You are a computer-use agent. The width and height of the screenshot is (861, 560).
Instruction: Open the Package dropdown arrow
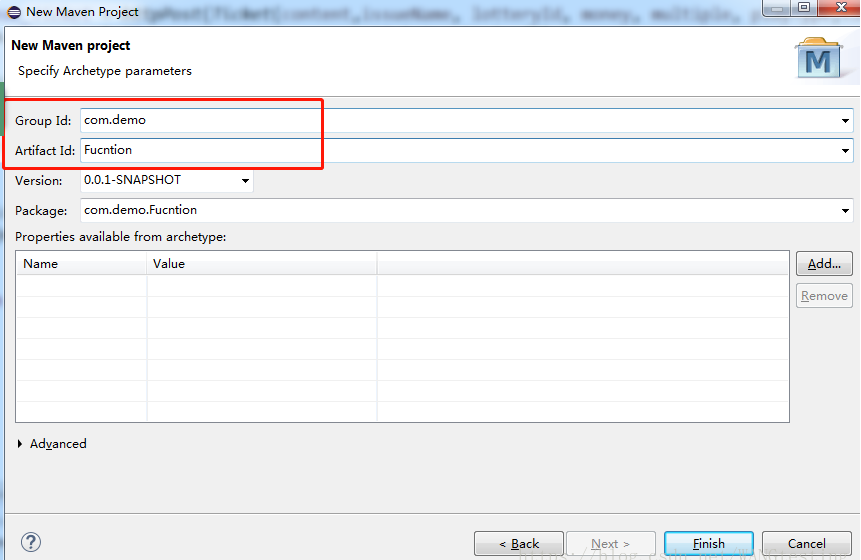(845, 210)
